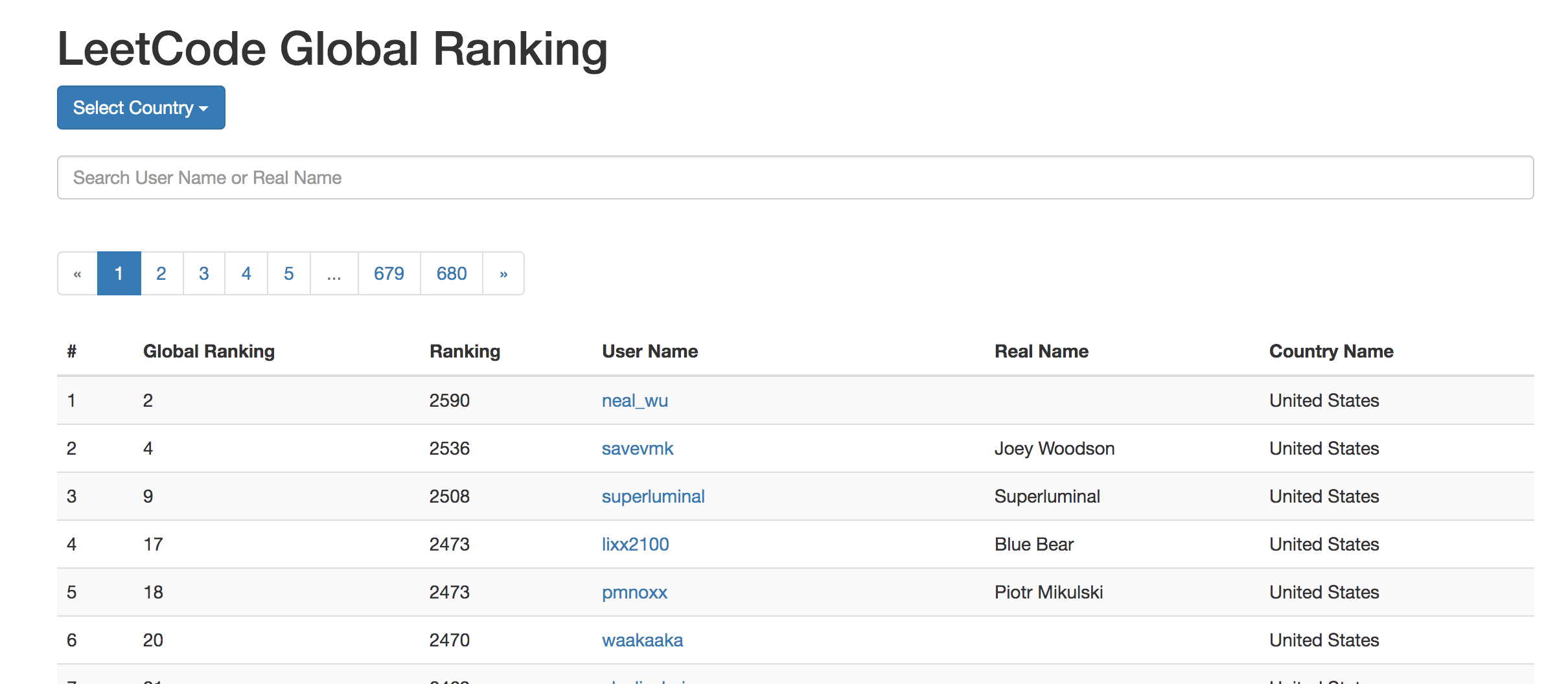This screenshot has width=1568, height=684.
Task: Click the User Name column header
Action: pyautogui.click(x=650, y=351)
